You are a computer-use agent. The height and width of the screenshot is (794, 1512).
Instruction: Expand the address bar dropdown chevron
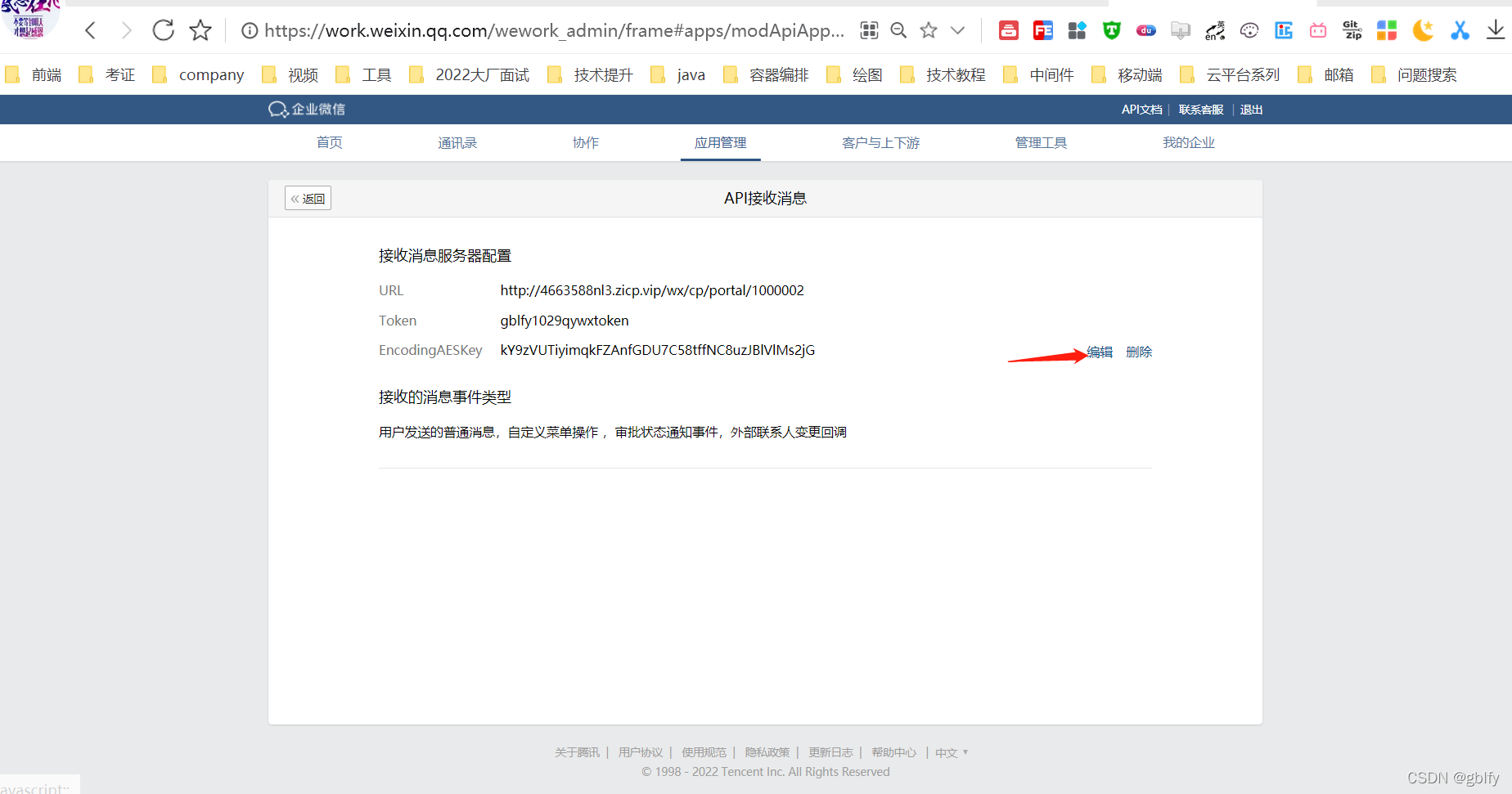pyautogui.click(x=958, y=31)
